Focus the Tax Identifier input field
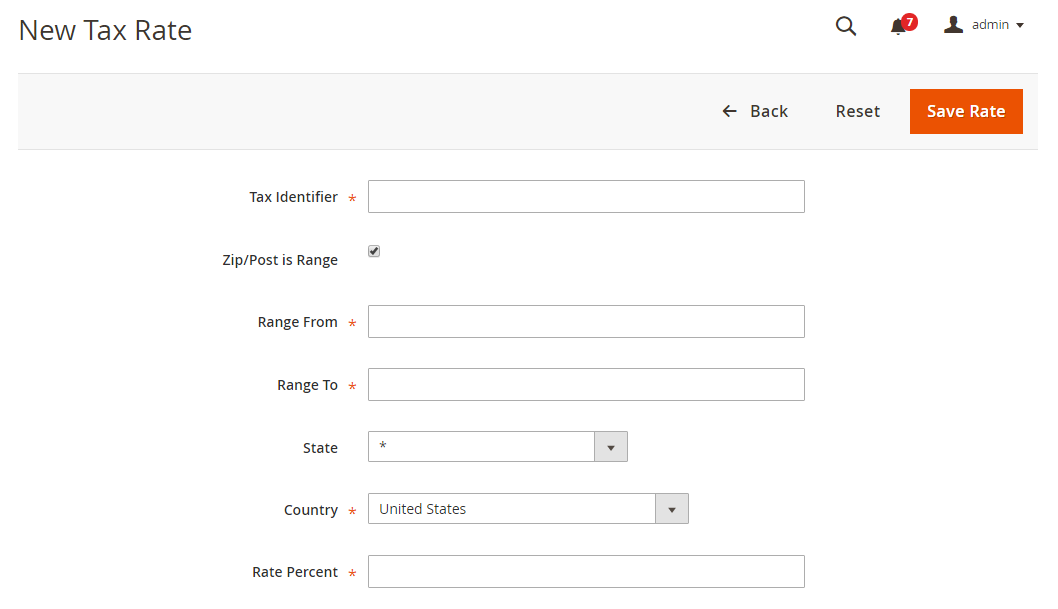Screen dimensions: 1058x609 coord(586,196)
